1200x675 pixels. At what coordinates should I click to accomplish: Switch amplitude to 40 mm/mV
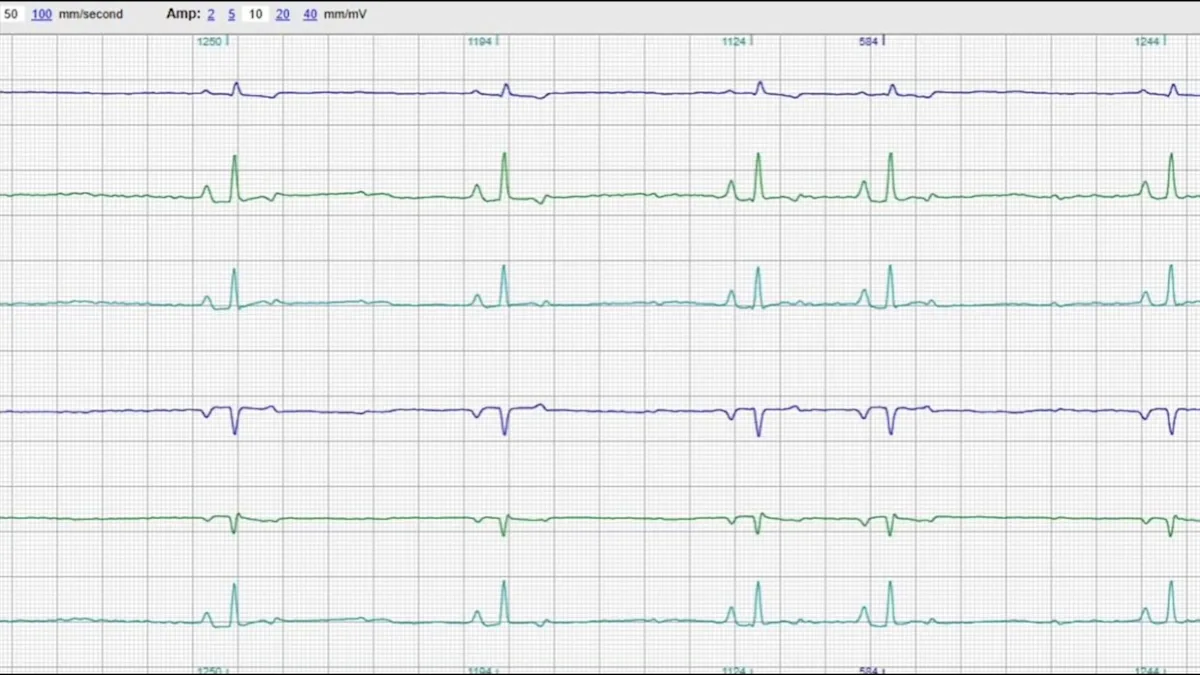click(310, 15)
